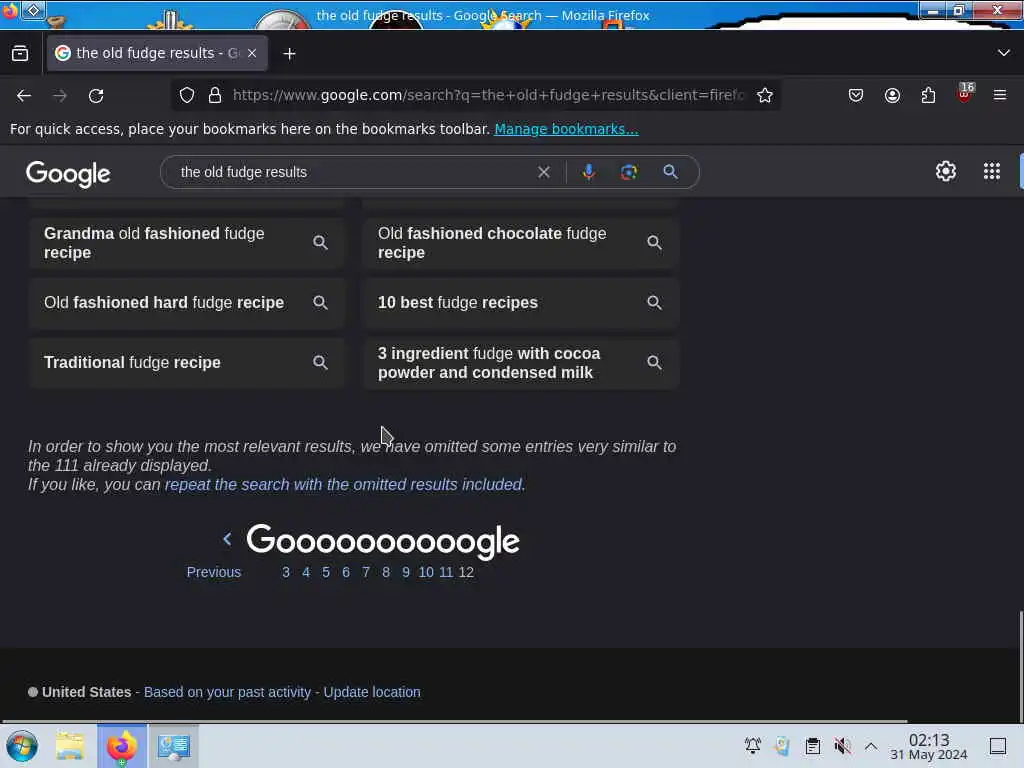Screen dimensions: 1024x768
Task: Go to results page 11
Action: point(446,572)
